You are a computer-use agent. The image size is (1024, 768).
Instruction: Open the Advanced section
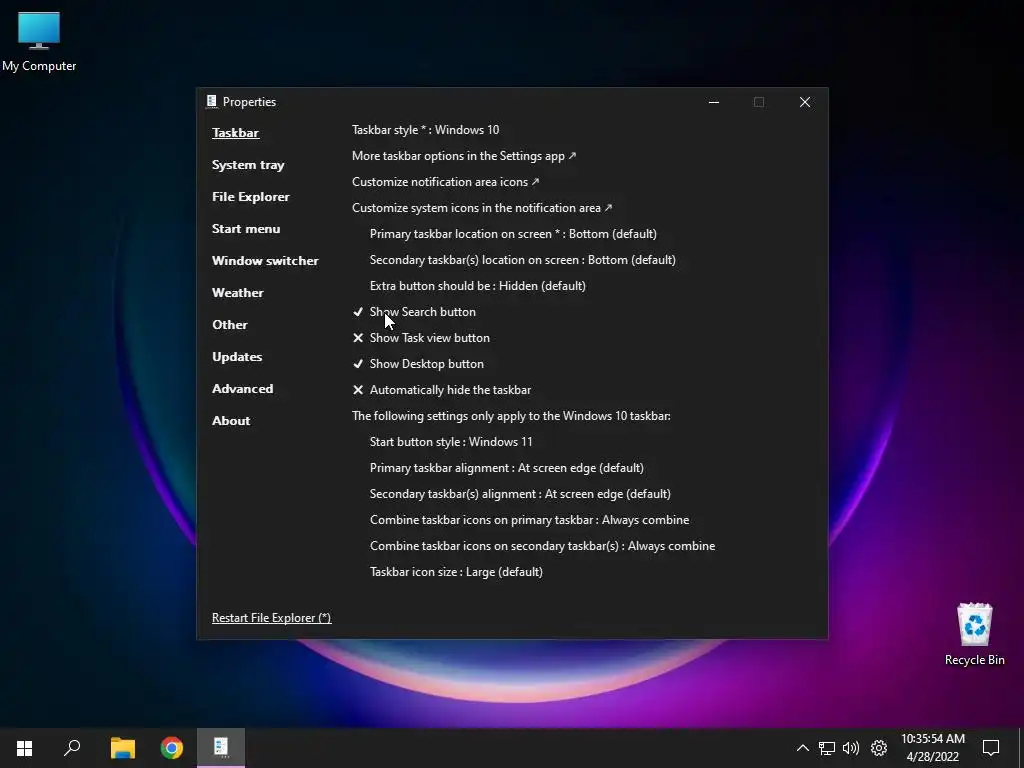[x=242, y=389]
